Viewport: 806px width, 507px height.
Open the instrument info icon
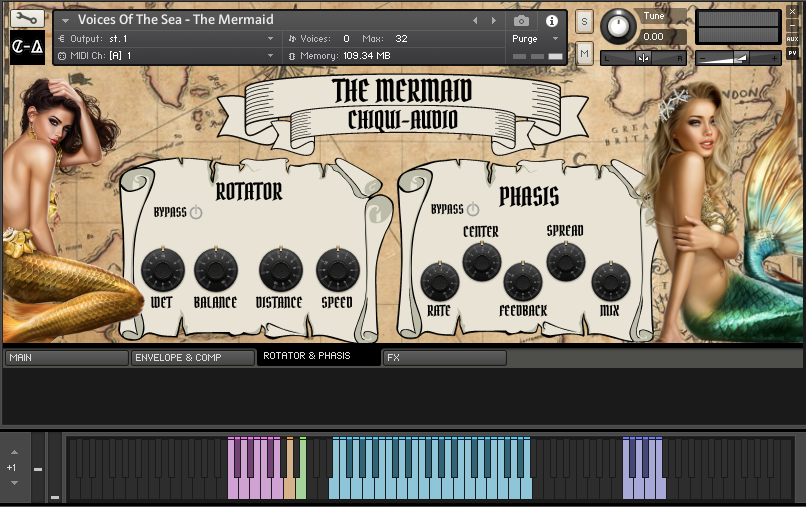tap(552, 20)
